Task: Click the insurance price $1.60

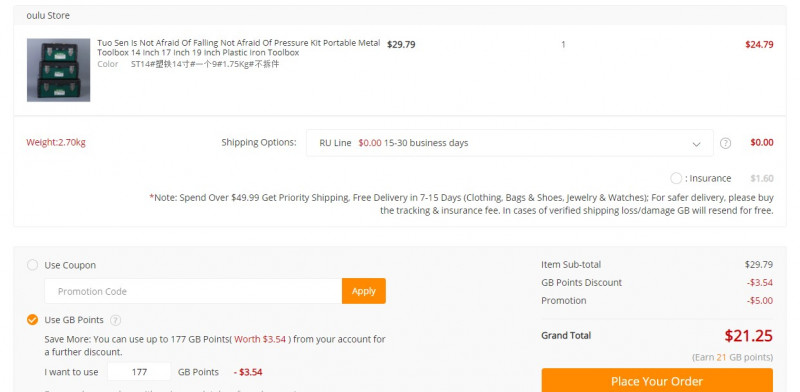Action: pos(762,179)
